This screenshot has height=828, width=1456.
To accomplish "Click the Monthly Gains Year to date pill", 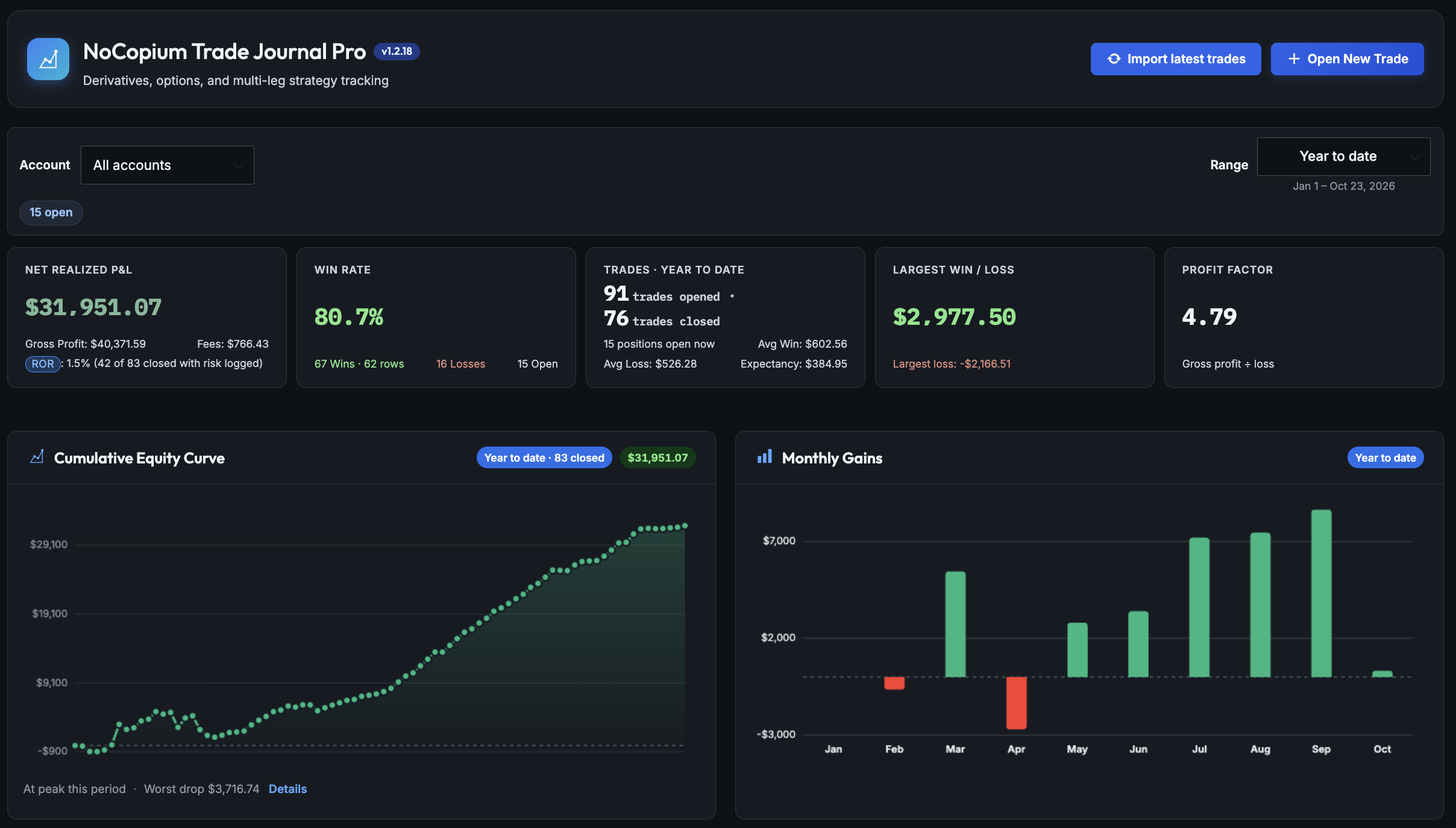I will (1385, 458).
